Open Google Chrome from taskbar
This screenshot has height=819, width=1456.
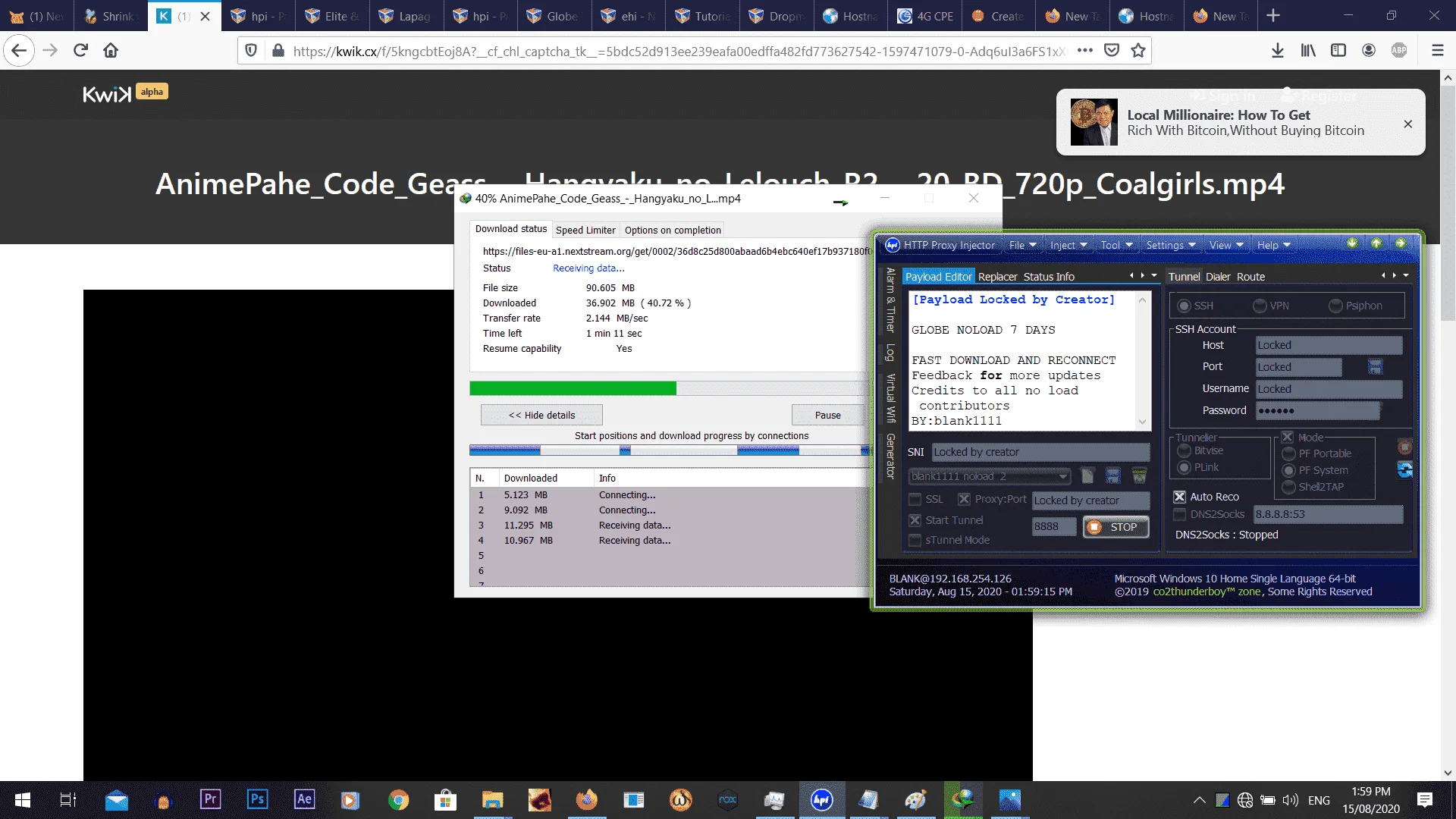[x=398, y=800]
